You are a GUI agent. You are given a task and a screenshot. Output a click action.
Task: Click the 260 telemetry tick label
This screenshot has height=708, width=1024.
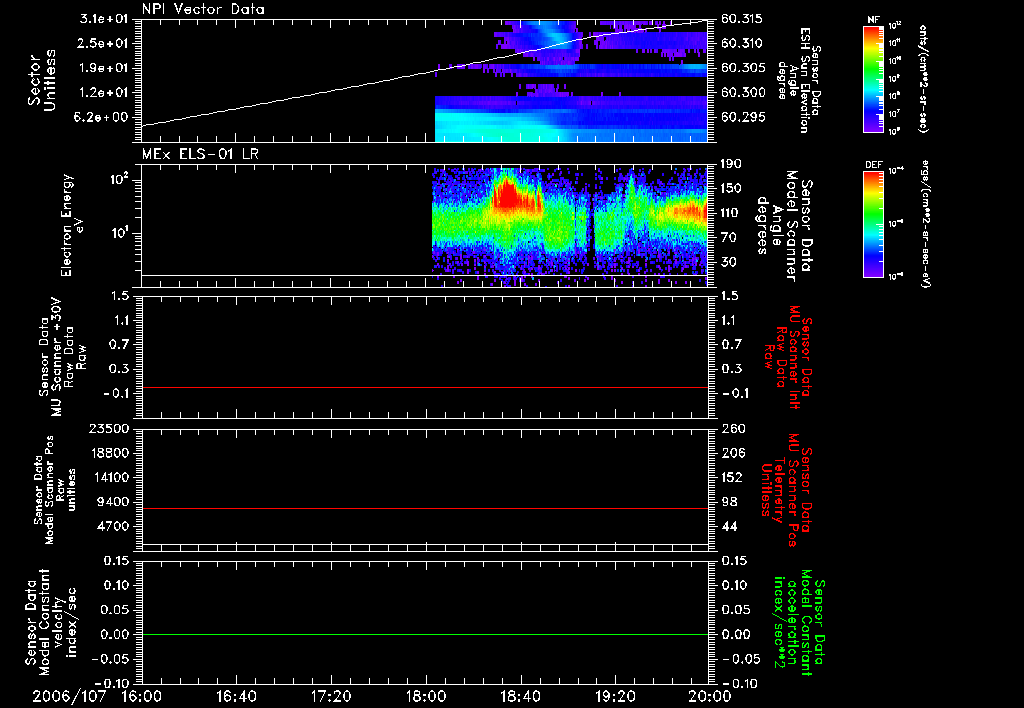point(733,428)
